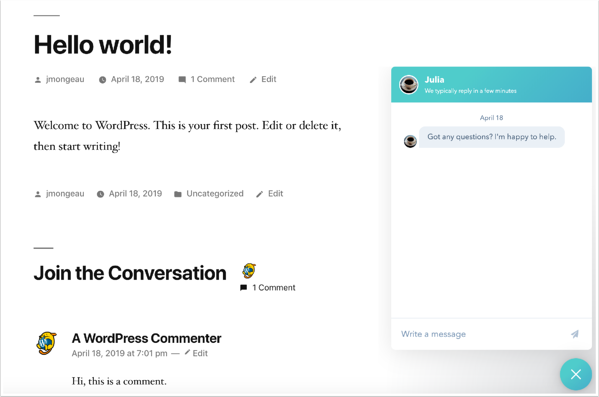Open Julia's avatar in the chat header
This screenshot has height=397, width=599.
408,84
